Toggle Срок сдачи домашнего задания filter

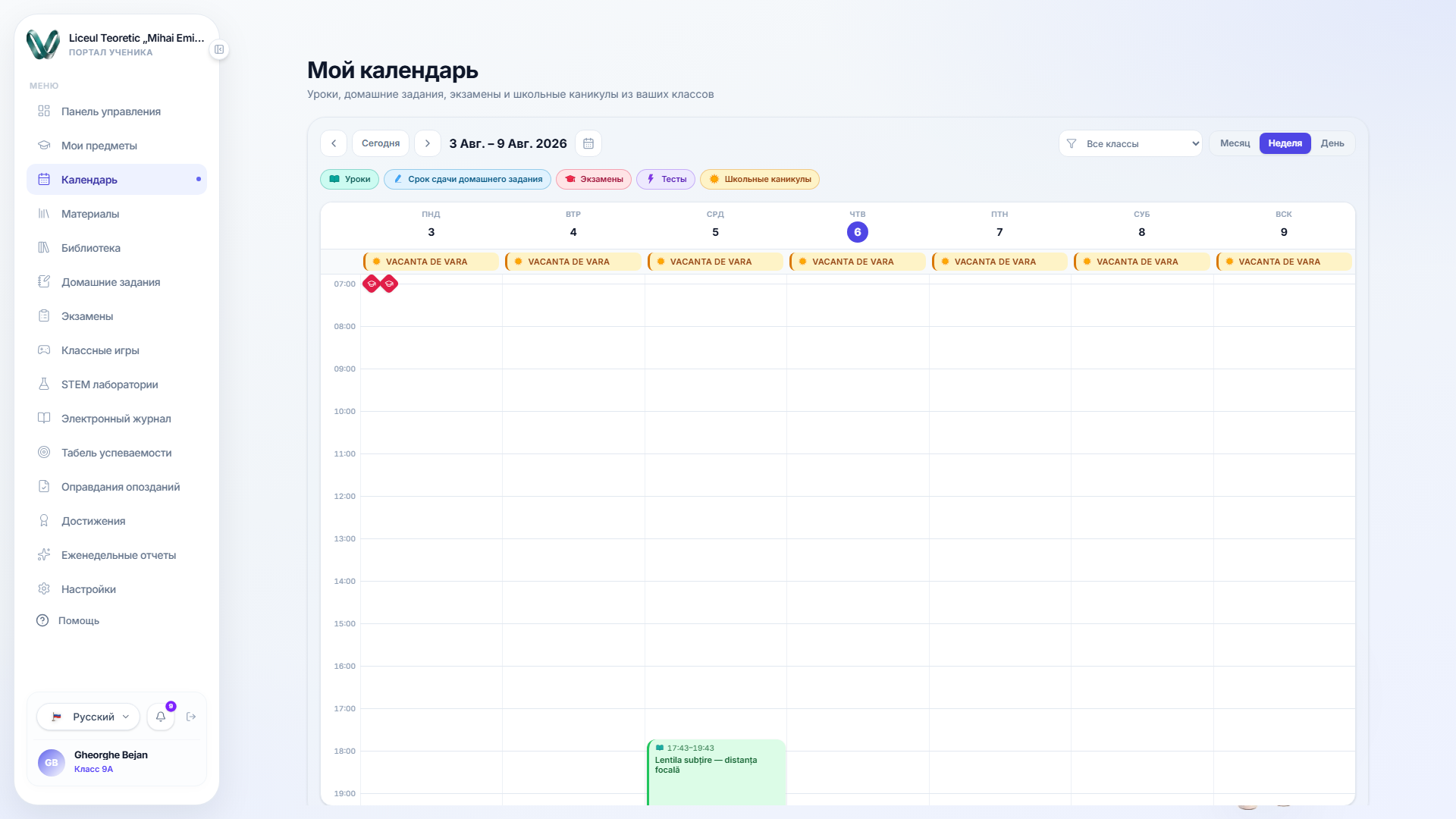[x=467, y=180]
